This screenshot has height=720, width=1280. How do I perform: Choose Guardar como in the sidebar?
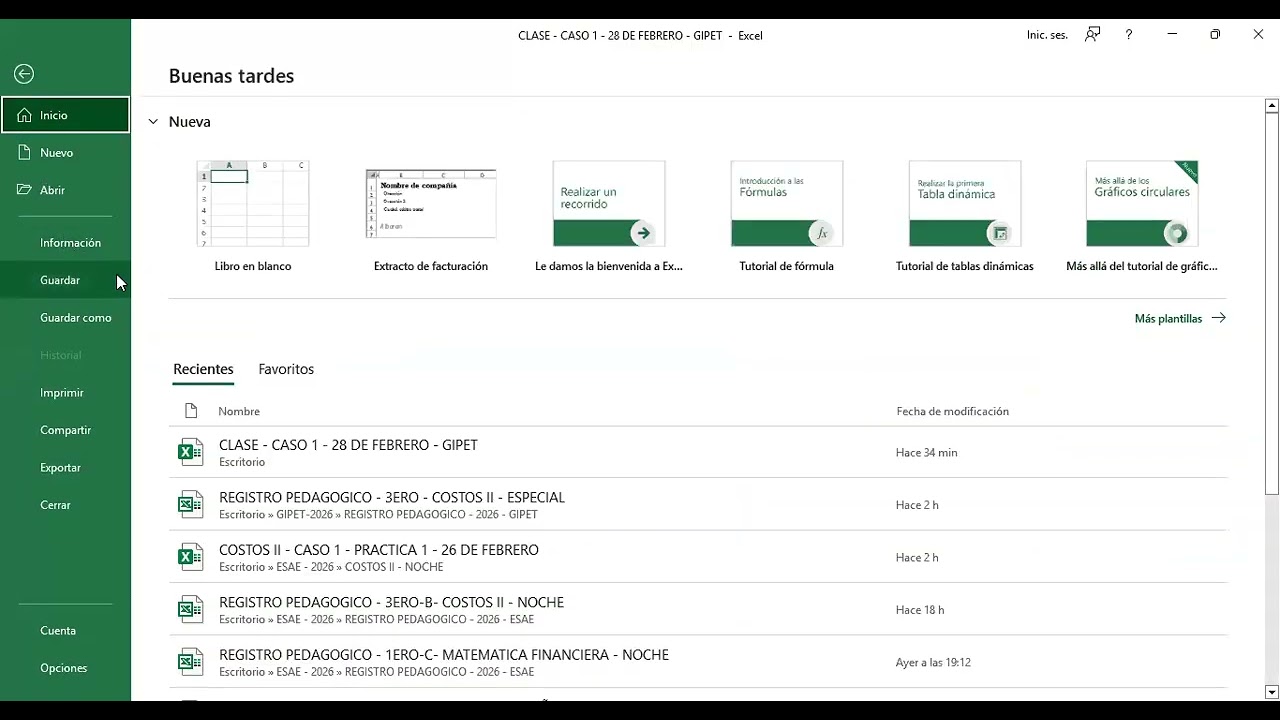pos(76,318)
